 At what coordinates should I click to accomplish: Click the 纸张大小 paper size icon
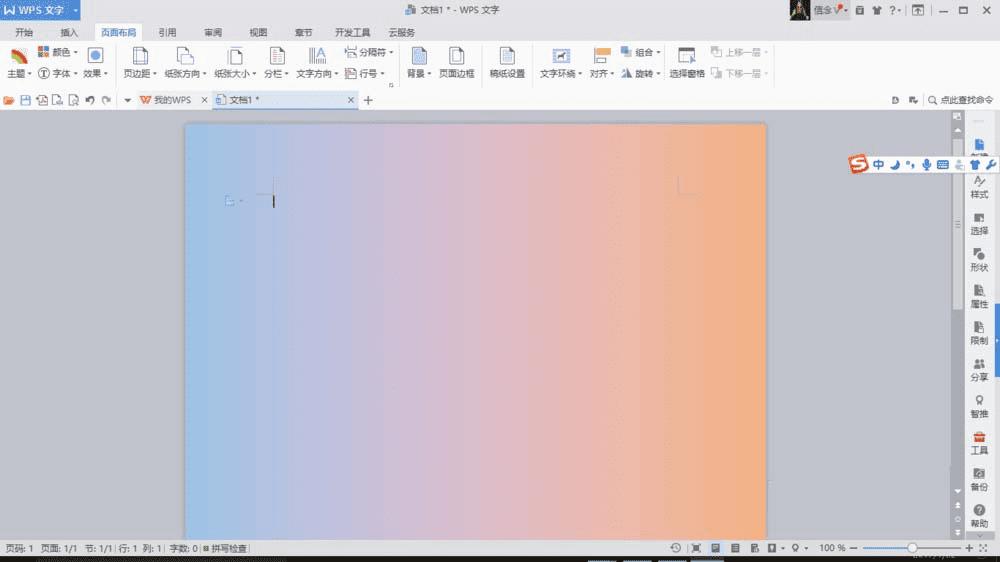click(x=235, y=56)
